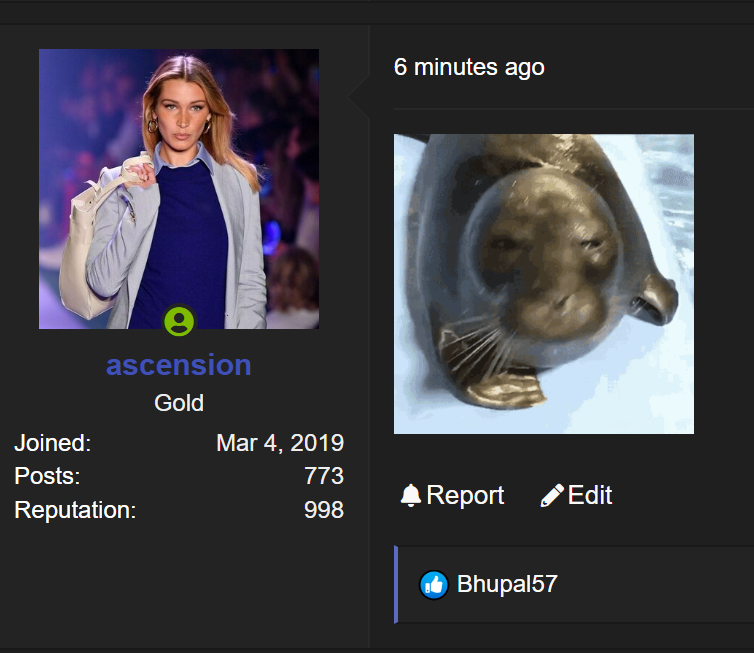Click the pencil icon next to Edit
Screen dimensions: 754x653
[552, 495]
